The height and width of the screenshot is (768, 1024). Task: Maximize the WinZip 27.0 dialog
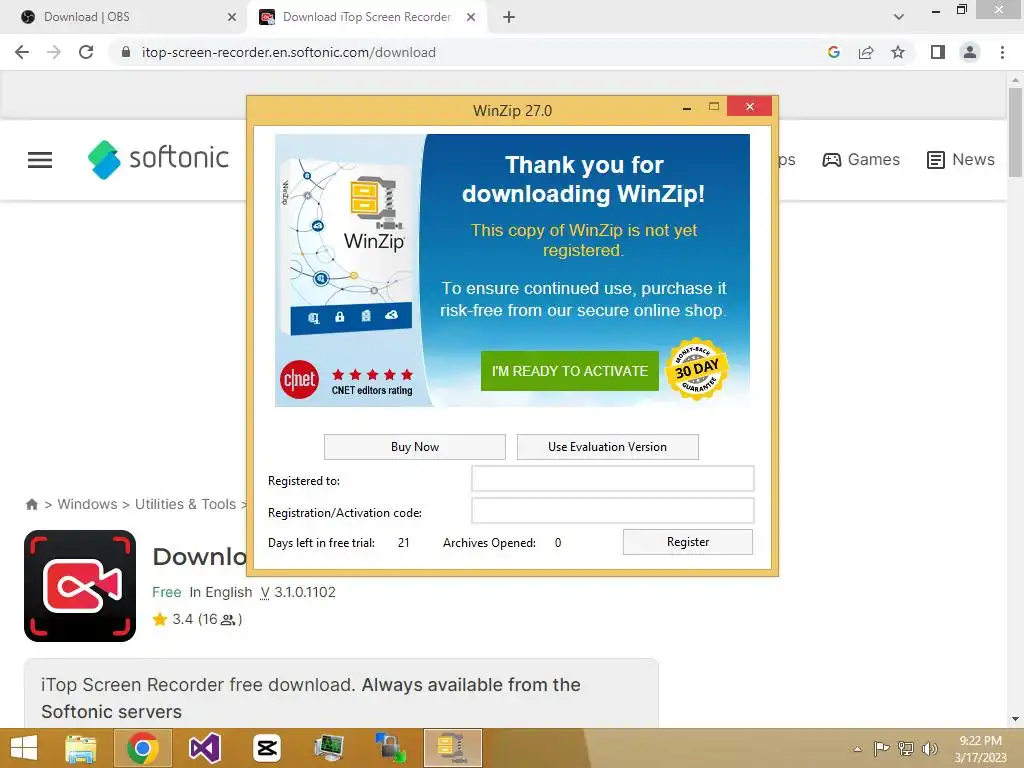coord(714,106)
